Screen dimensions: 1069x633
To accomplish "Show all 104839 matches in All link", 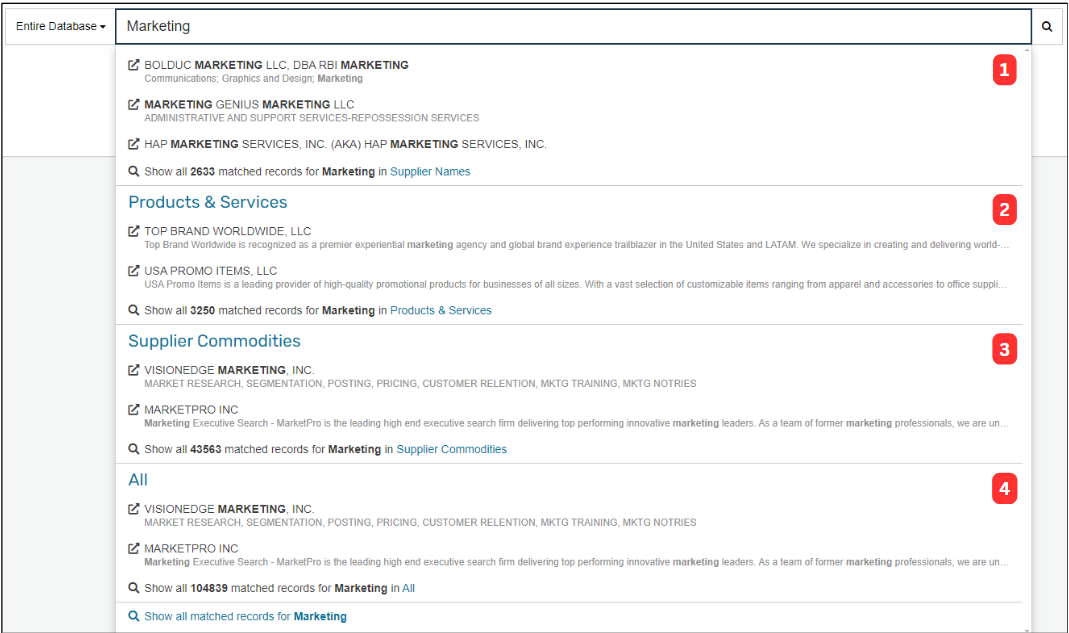I will [408, 588].
